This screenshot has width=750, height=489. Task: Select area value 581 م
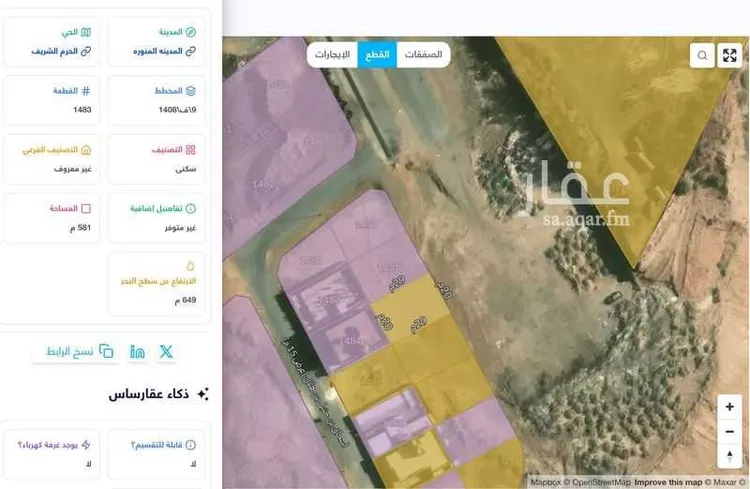pyautogui.click(x=80, y=228)
